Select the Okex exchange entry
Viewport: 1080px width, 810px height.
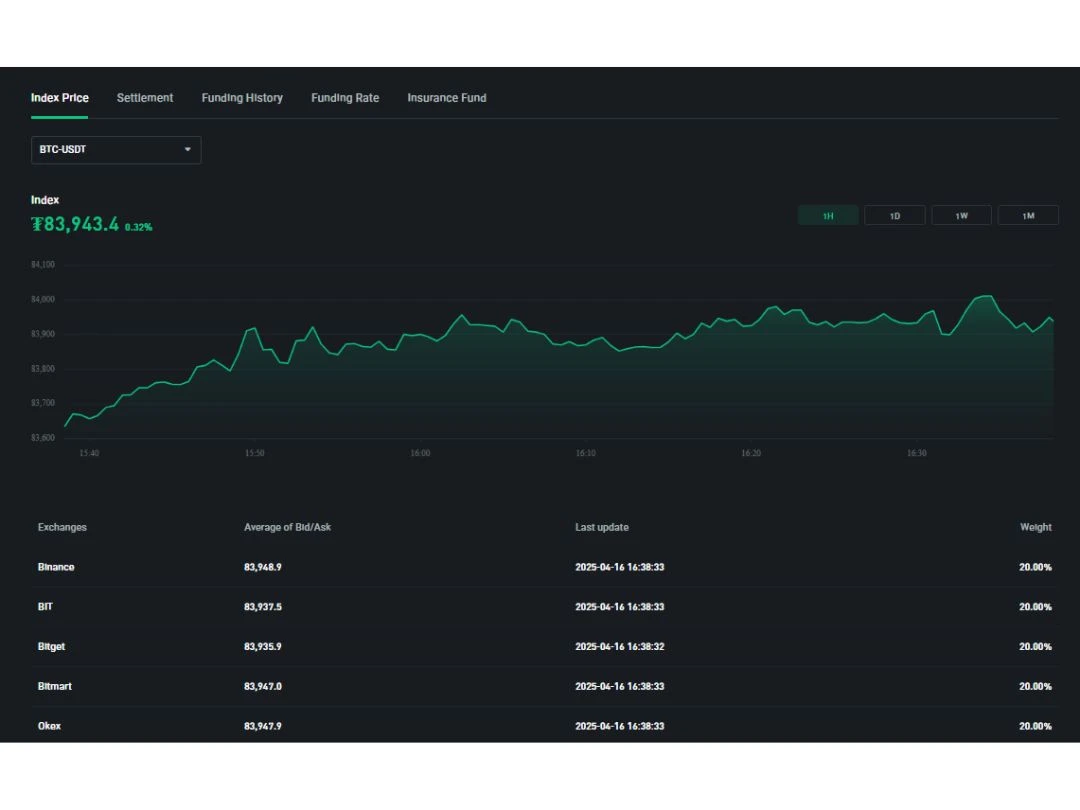click(49, 726)
